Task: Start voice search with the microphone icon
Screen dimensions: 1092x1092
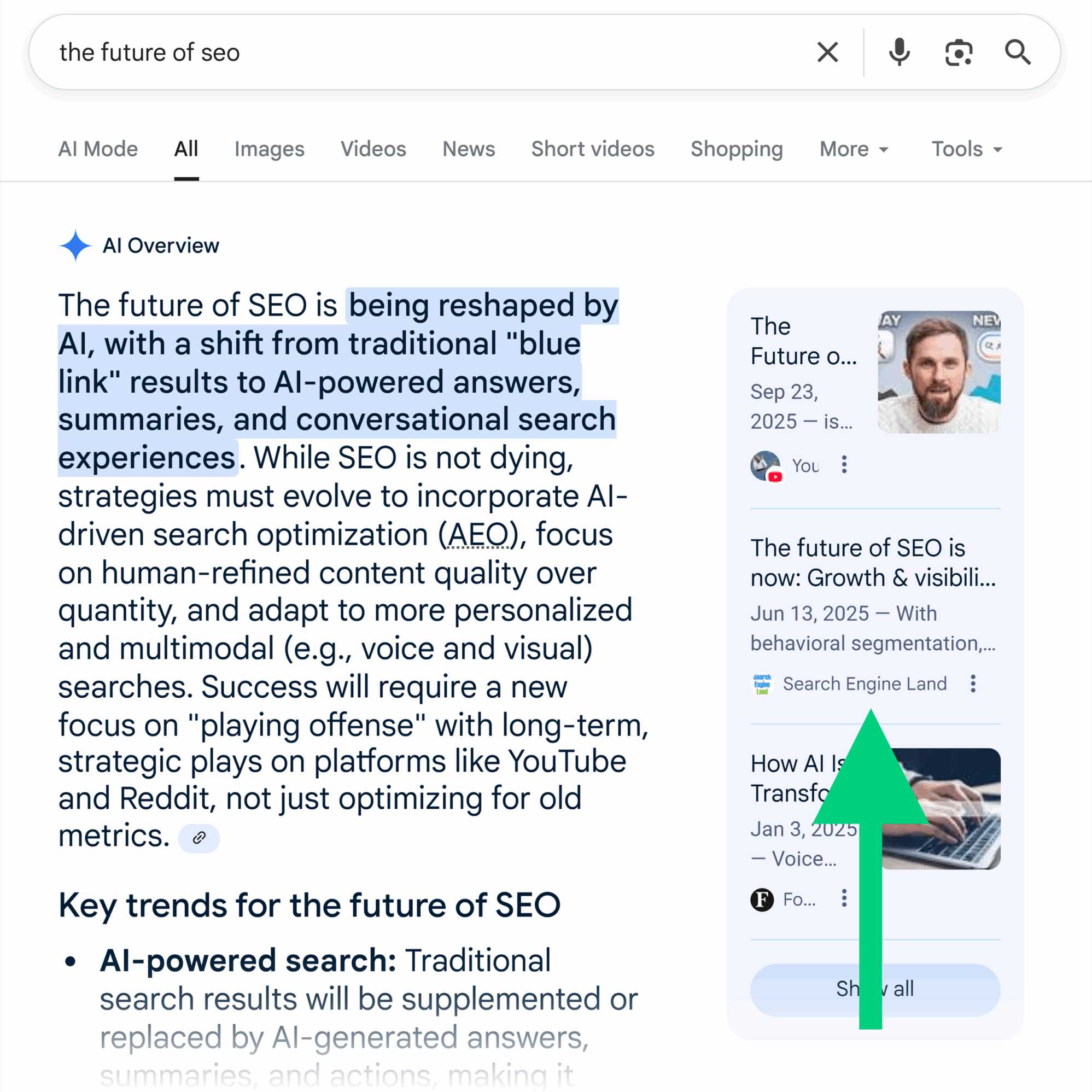Action: point(898,52)
